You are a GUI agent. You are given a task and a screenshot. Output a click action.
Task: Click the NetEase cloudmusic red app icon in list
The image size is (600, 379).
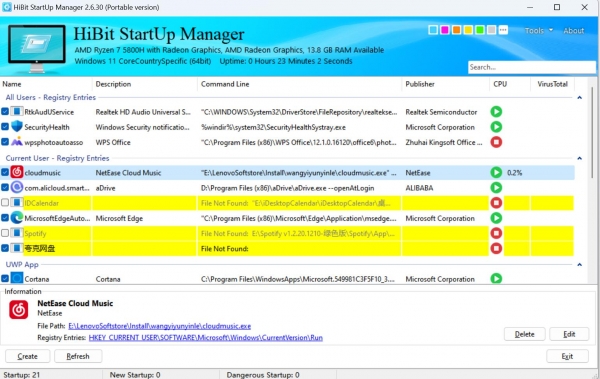(17, 172)
